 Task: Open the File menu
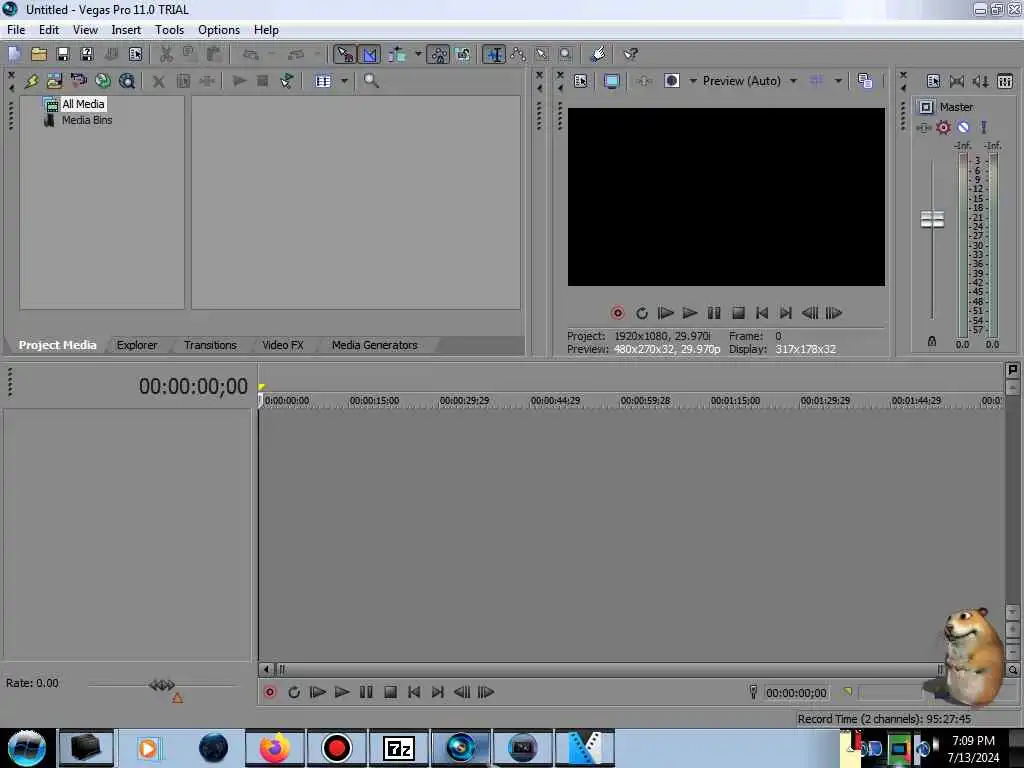pos(16,30)
